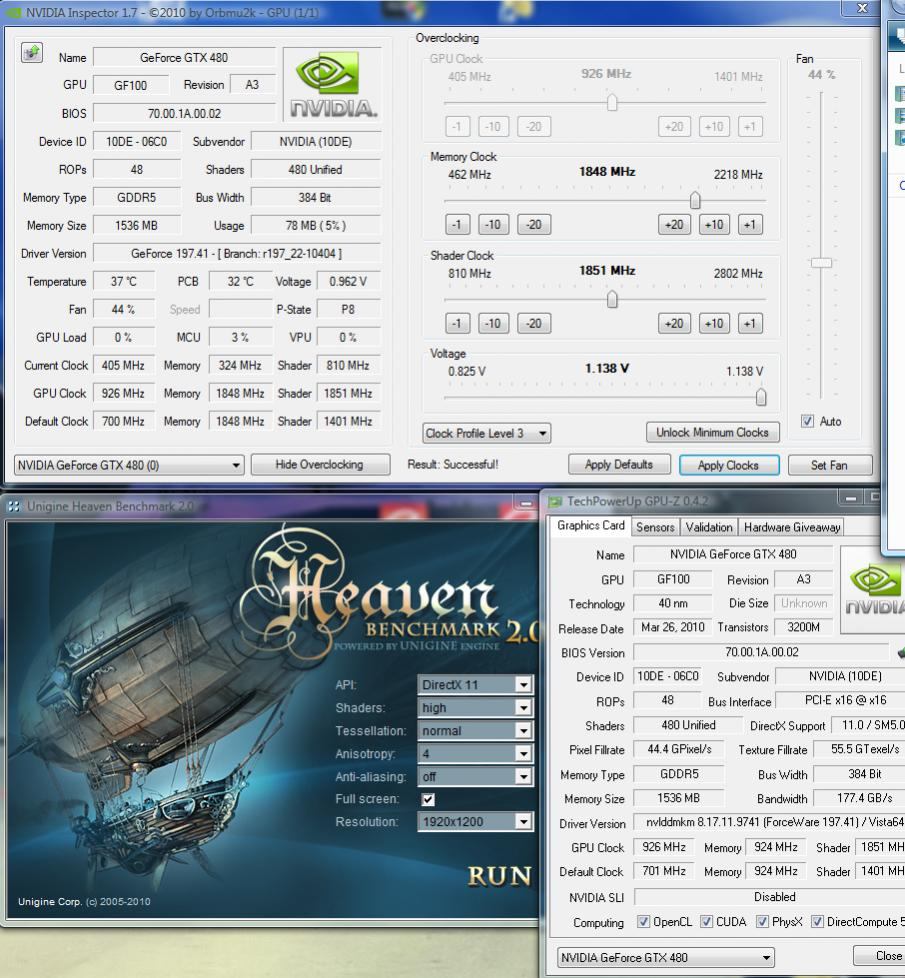Screen dimensions: 905x978
Task: Open the Clock Profile Level 3 dropdown
Action: click(x=486, y=433)
